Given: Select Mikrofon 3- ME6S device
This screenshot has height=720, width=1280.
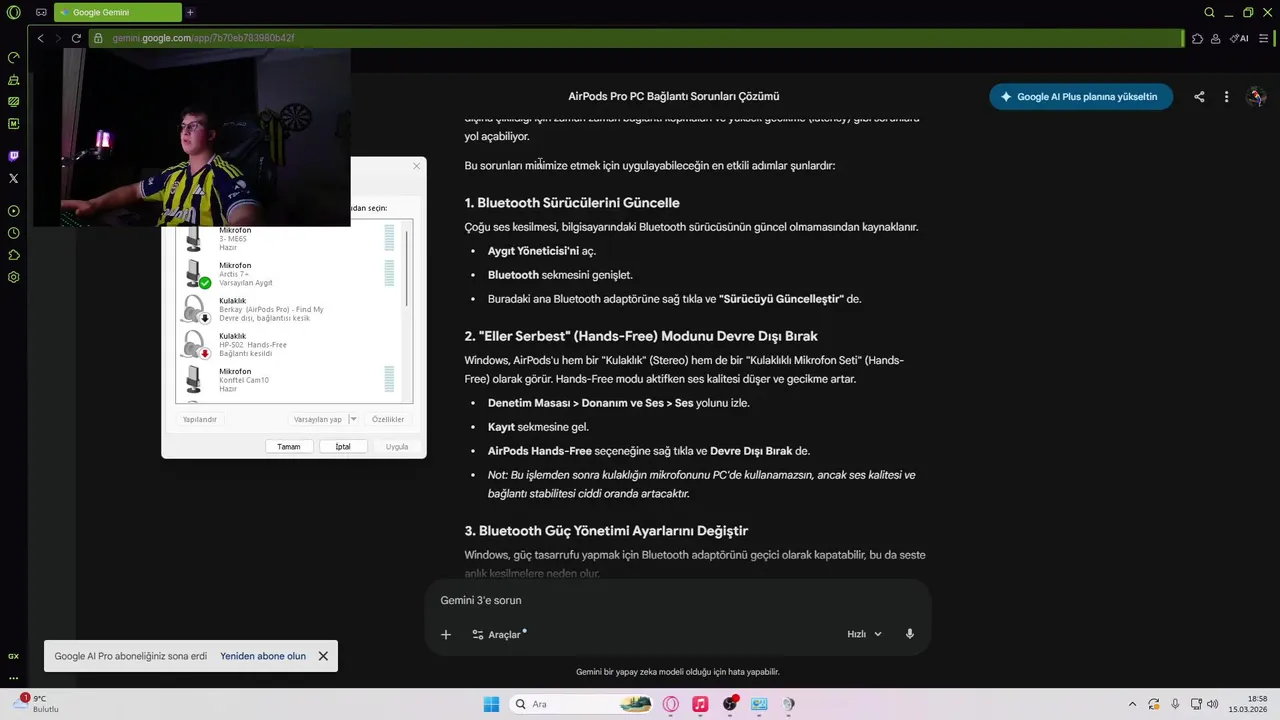Looking at the screenshot, I should point(290,239).
